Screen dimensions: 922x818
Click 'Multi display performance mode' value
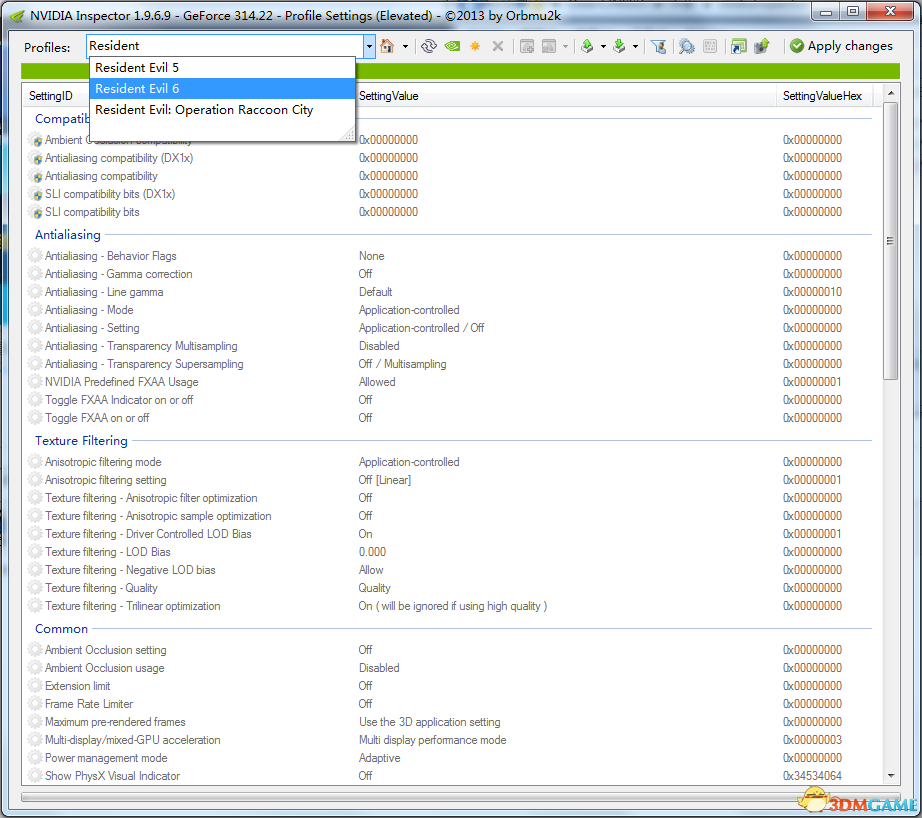tap(432, 740)
